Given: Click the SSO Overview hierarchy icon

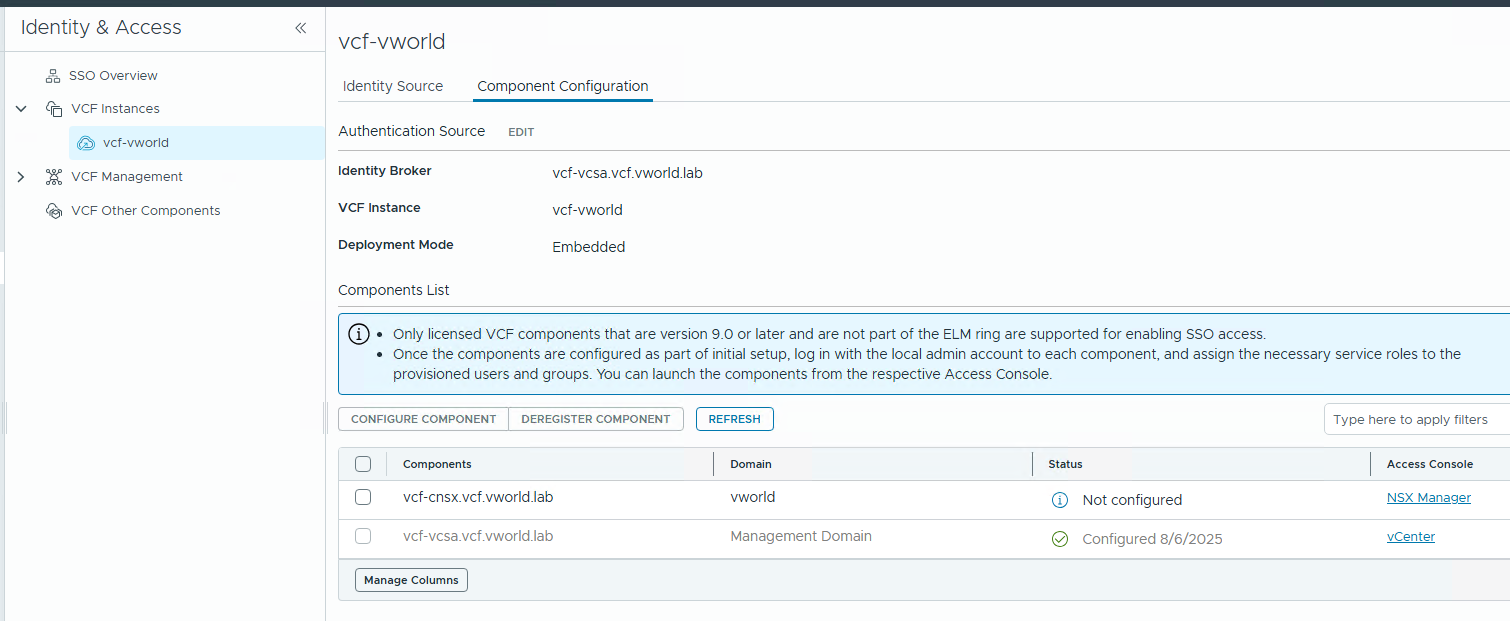Looking at the screenshot, I should click(53, 76).
